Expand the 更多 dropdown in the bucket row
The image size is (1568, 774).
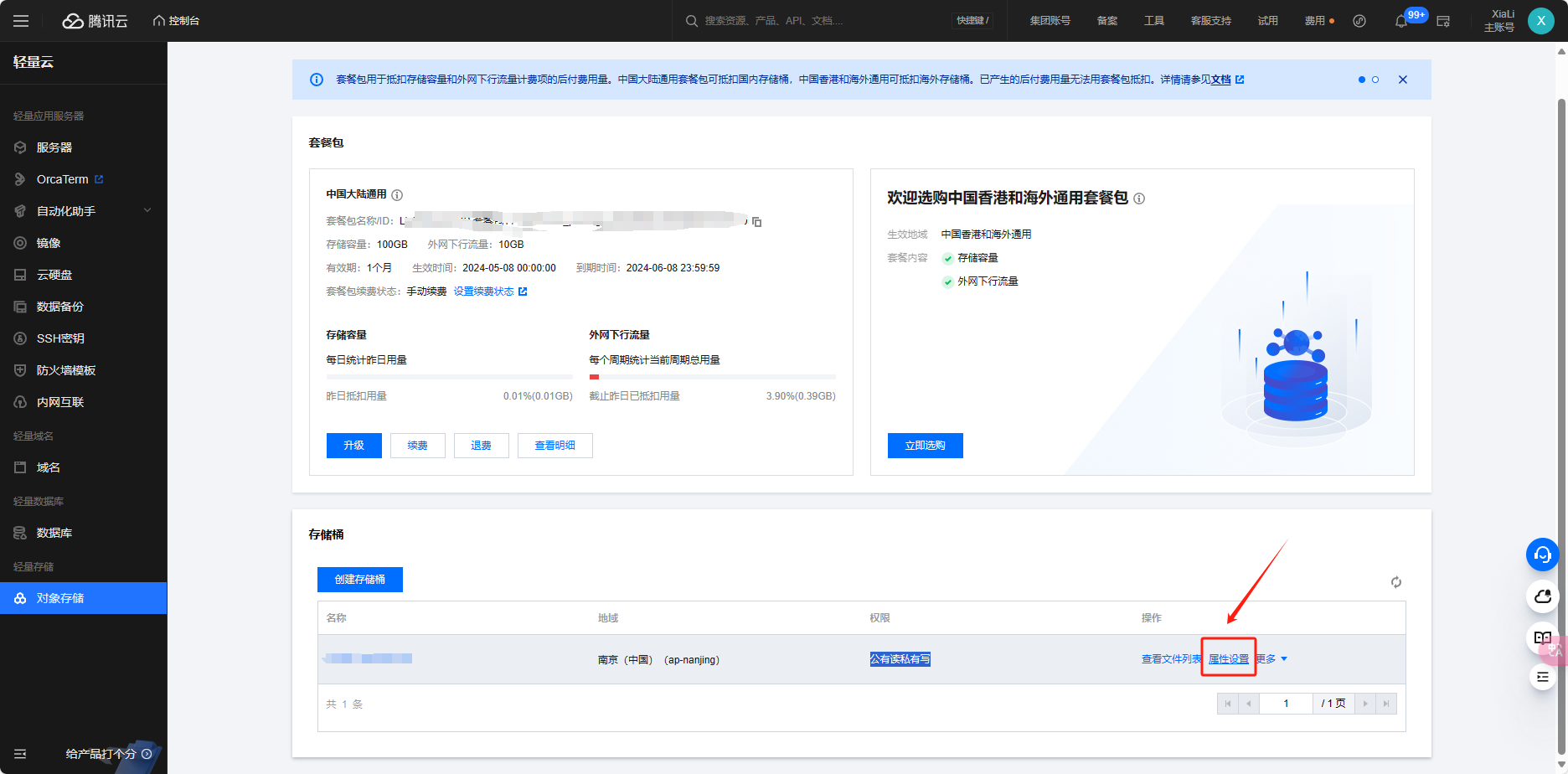coord(1271,659)
